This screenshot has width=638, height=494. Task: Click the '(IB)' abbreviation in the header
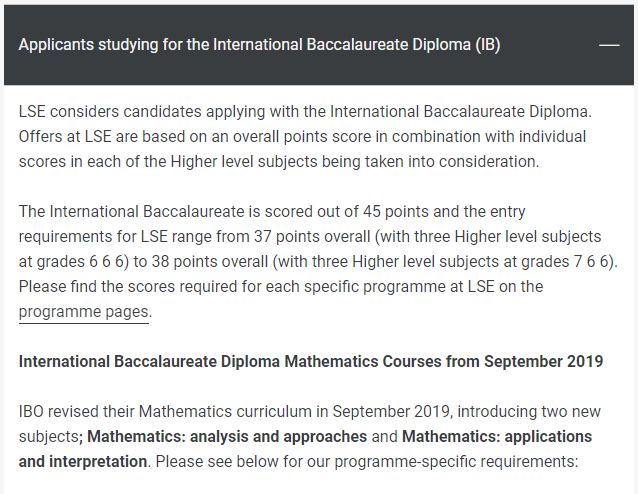click(488, 45)
